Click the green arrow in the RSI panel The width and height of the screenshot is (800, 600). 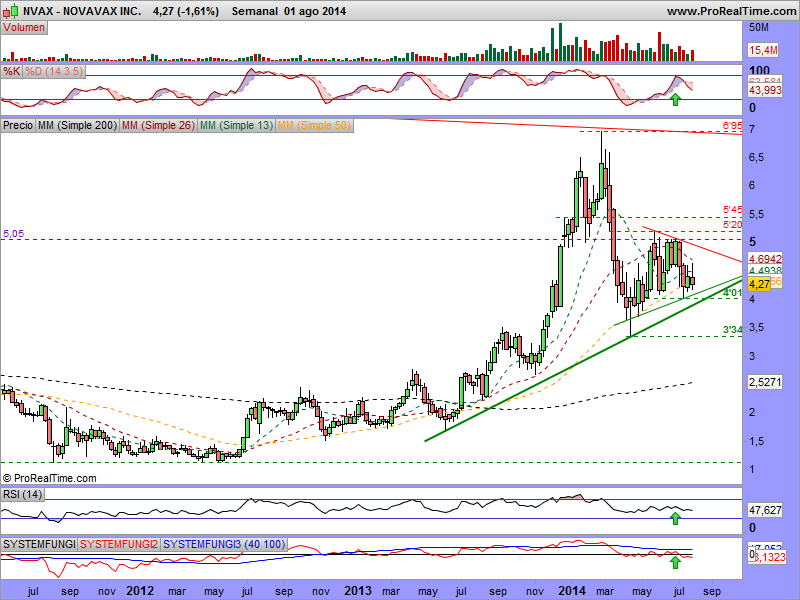(x=675, y=519)
